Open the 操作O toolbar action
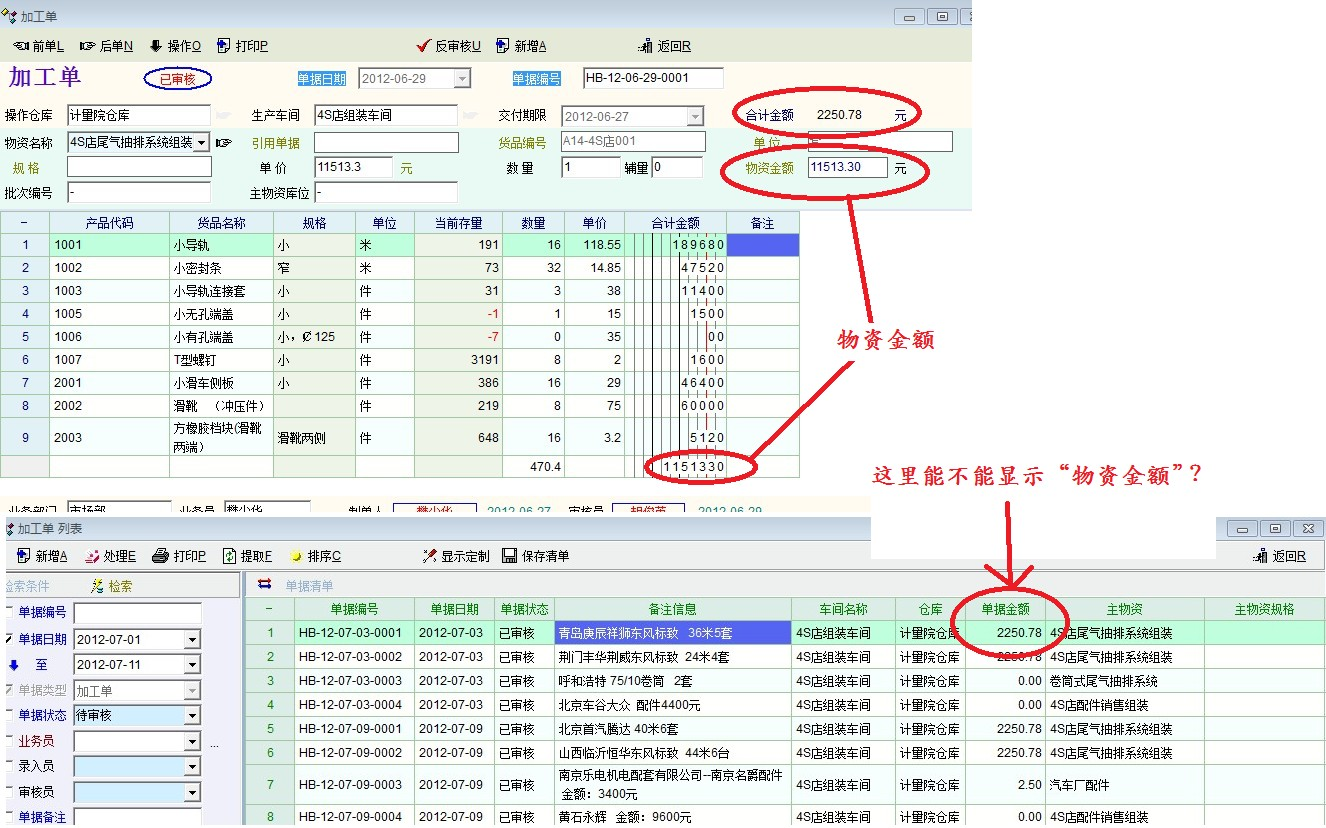1326x828 pixels. tap(175, 46)
